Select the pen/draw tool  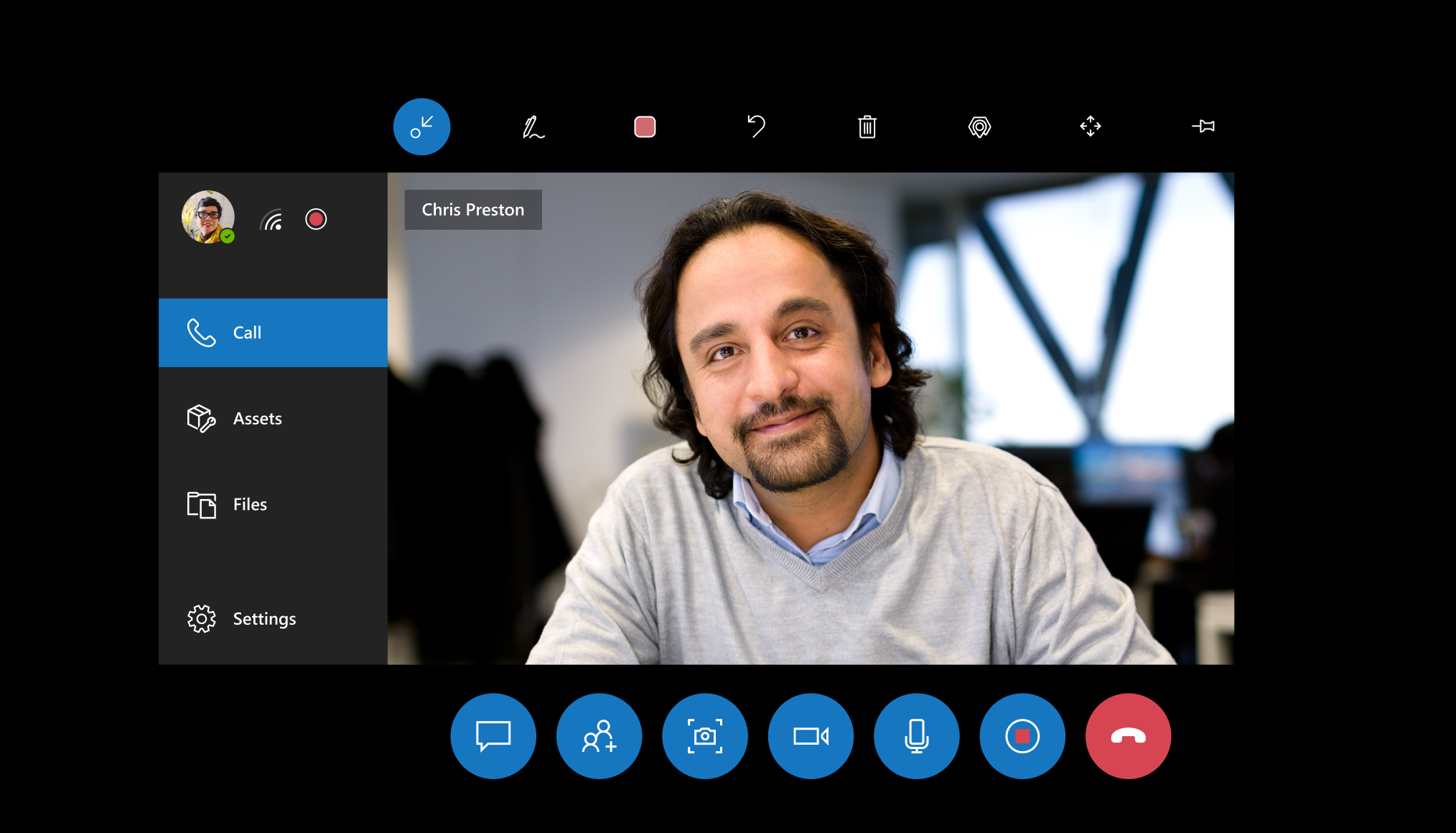(x=531, y=126)
